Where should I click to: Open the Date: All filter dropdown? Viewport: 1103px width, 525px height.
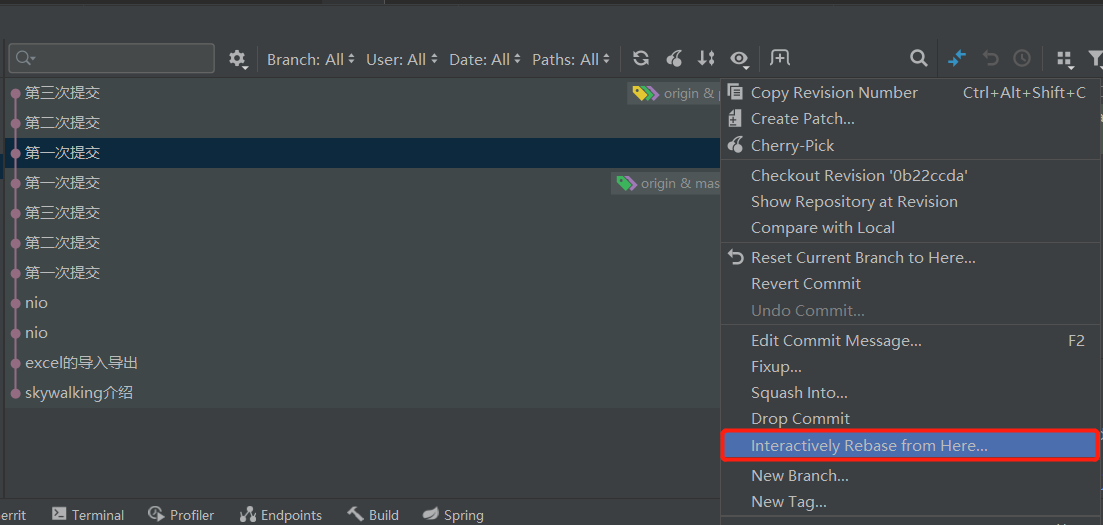click(485, 59)
